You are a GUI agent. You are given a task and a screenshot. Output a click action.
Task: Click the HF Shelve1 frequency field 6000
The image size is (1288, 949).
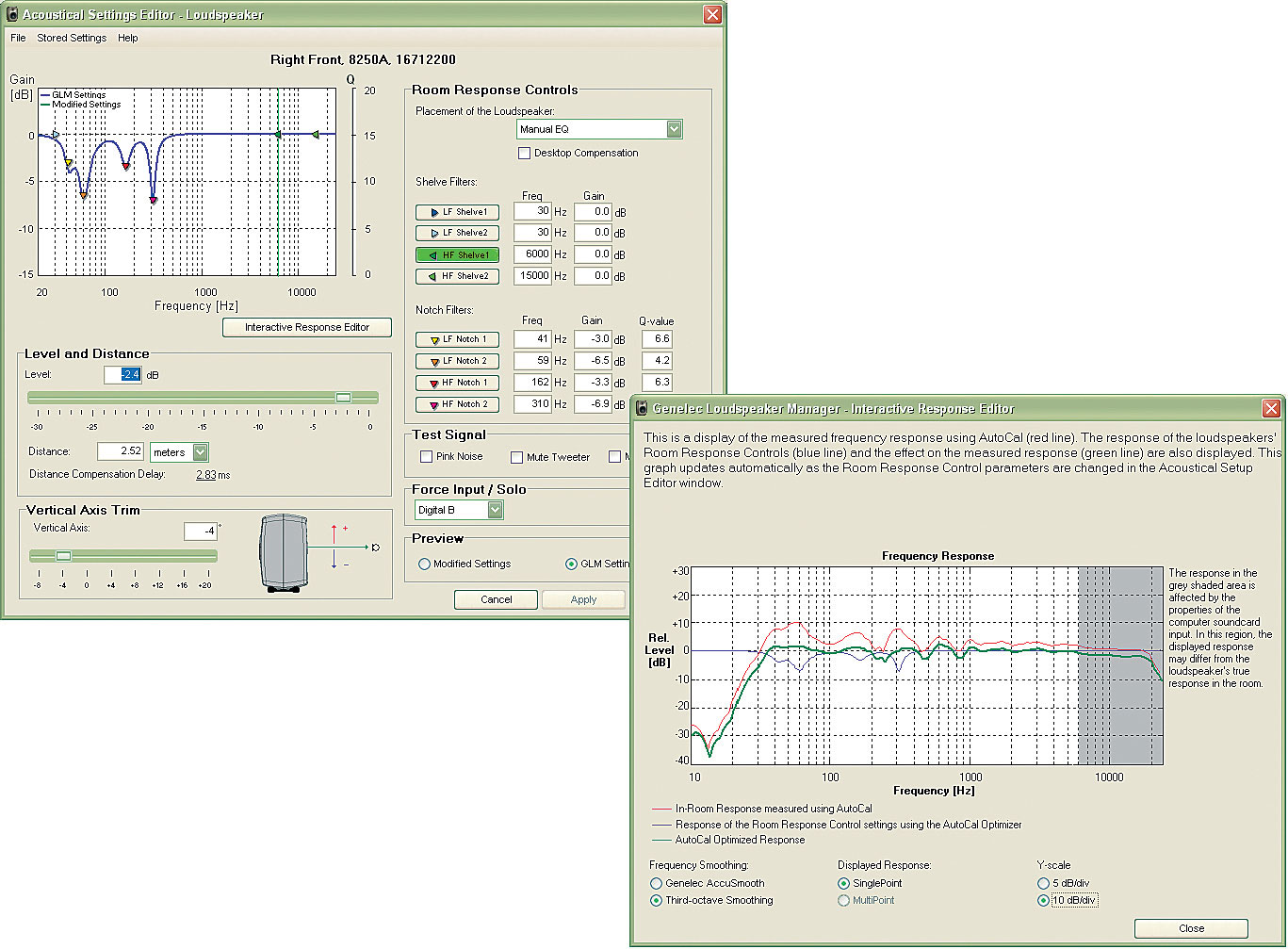[532, 254]
